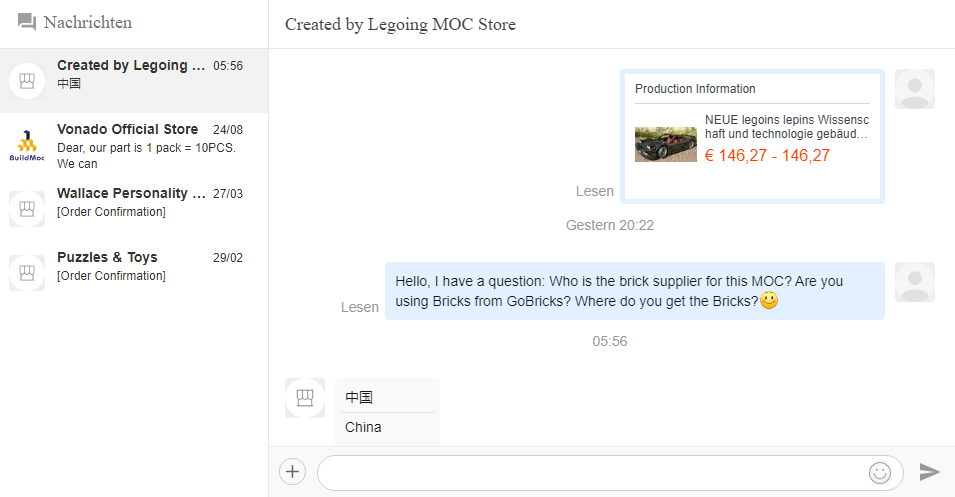Click user avatar beside Production Information card

914,89
